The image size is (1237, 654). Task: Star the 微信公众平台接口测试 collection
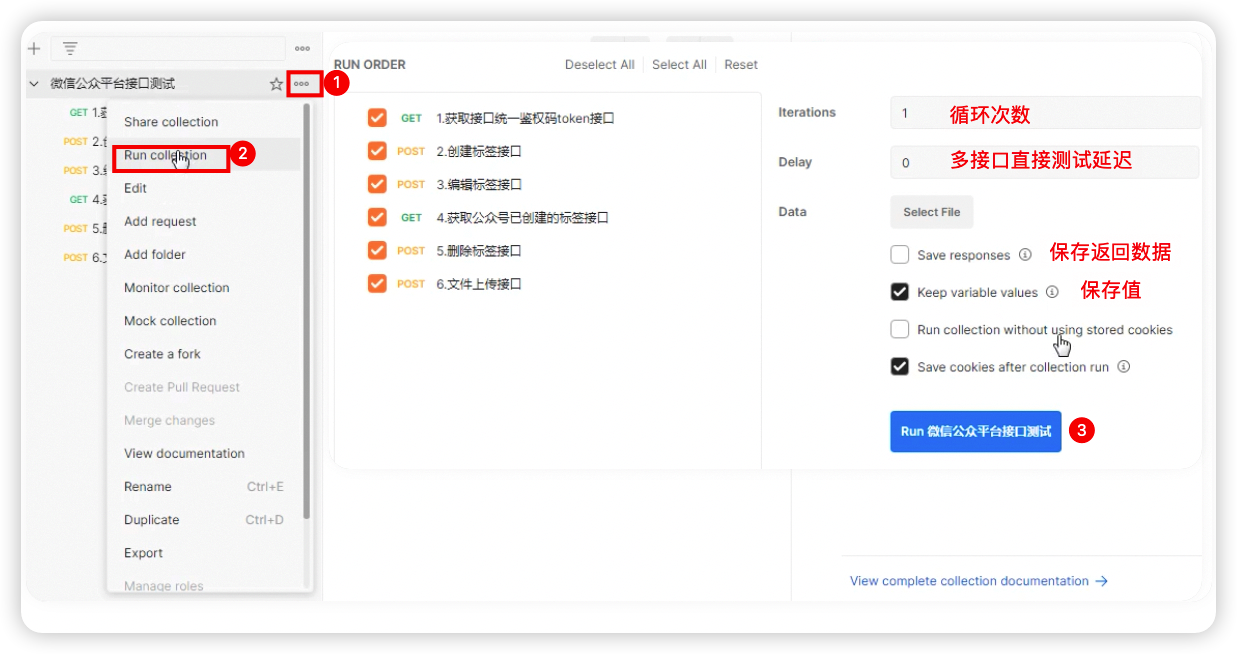[x=276, y=84]
